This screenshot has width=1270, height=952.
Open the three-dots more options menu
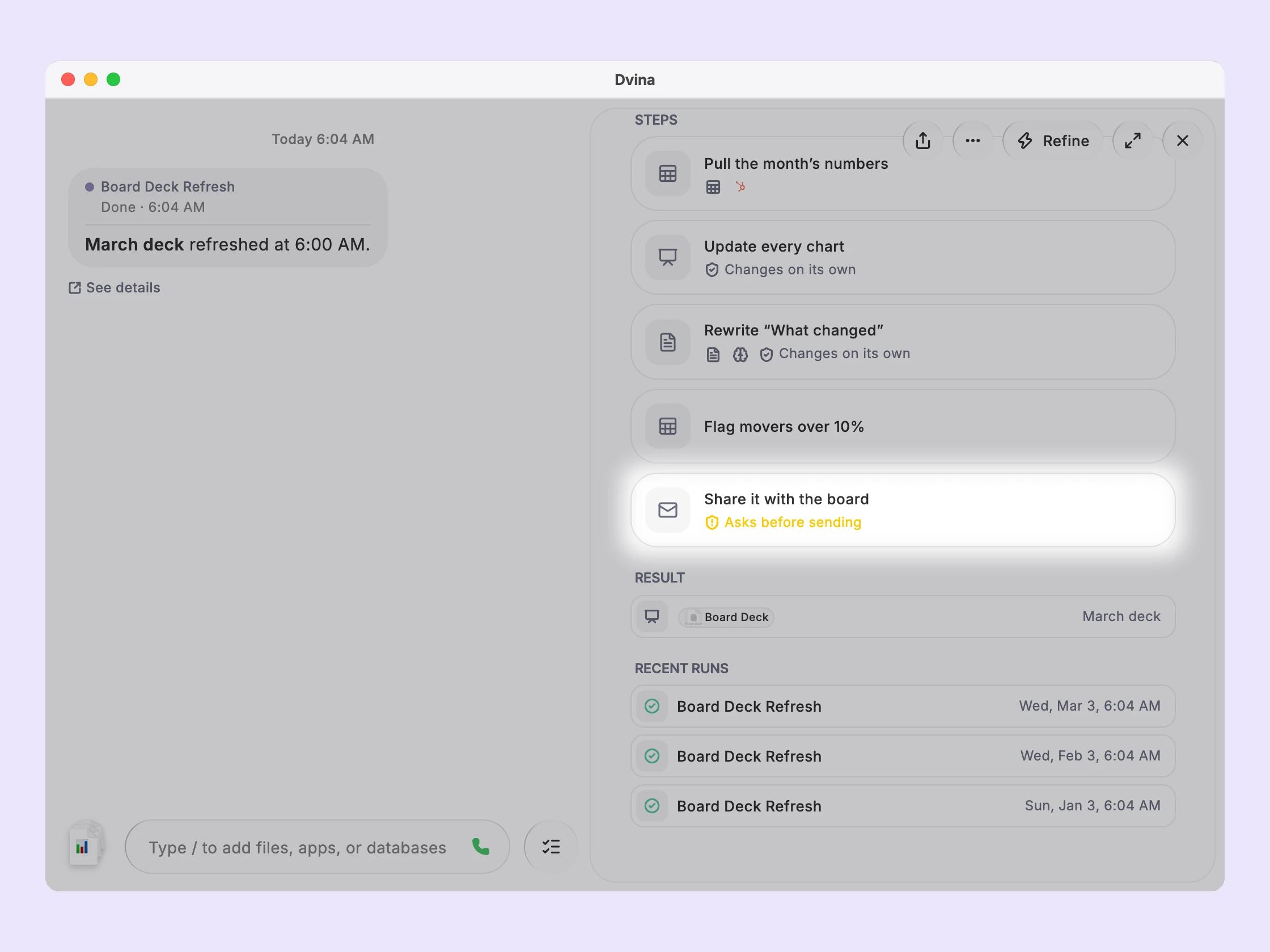[x=972, y=141]
